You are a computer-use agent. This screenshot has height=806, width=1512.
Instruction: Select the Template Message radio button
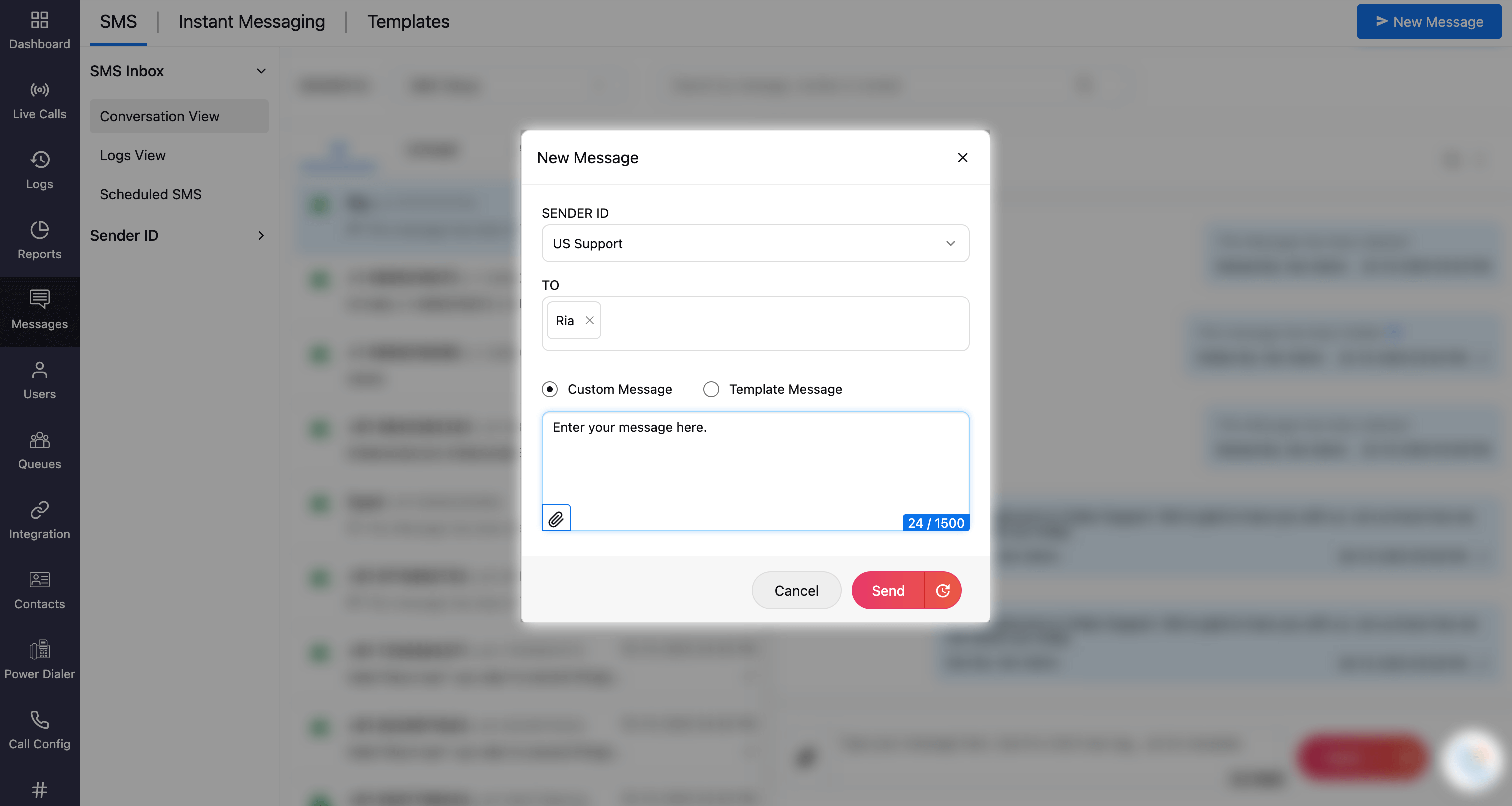711,389
